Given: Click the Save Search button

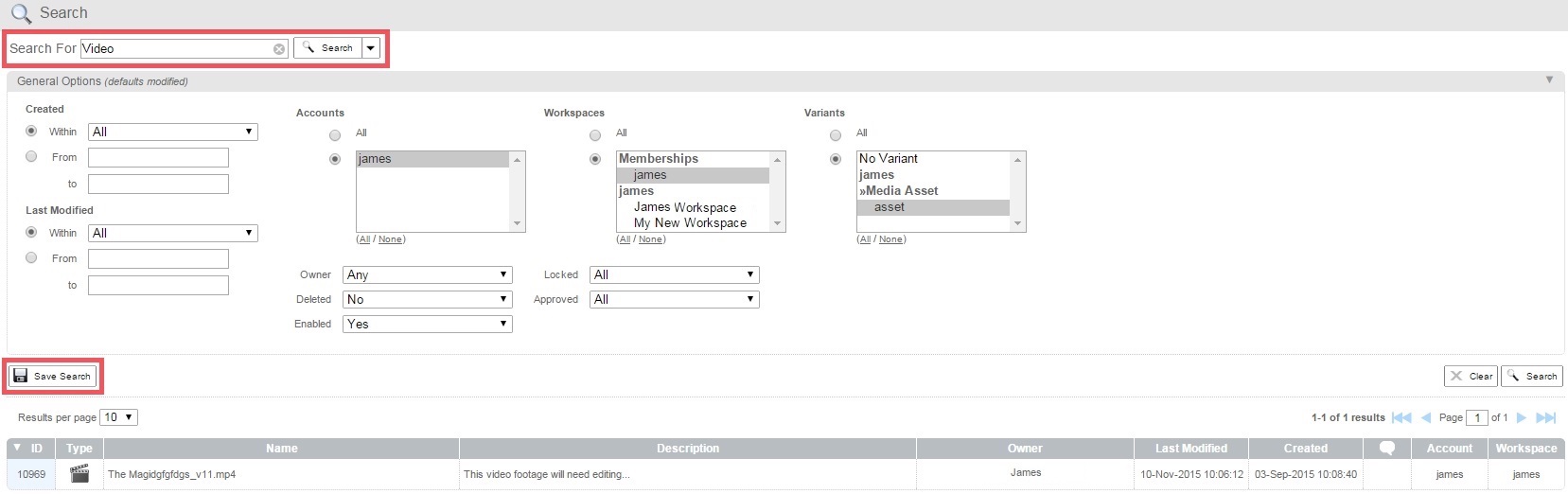Looking at the screenshot, I should [53, 377].
